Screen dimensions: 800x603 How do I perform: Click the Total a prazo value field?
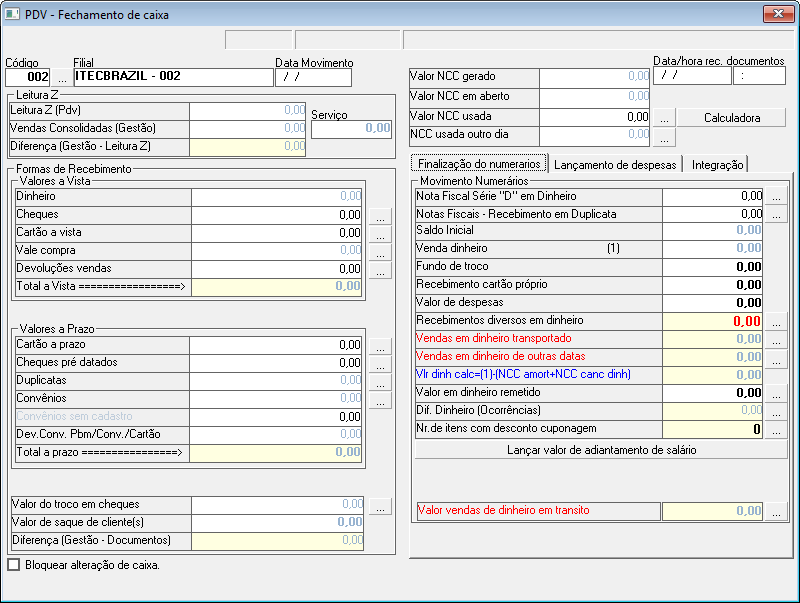[276, 453]
